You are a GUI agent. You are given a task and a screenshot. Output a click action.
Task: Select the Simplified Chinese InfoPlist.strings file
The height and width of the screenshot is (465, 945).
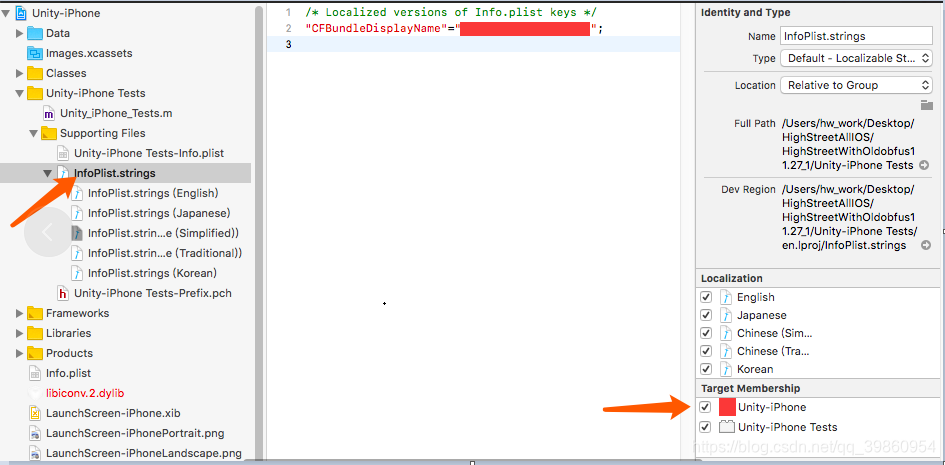[x=164, y=233]
